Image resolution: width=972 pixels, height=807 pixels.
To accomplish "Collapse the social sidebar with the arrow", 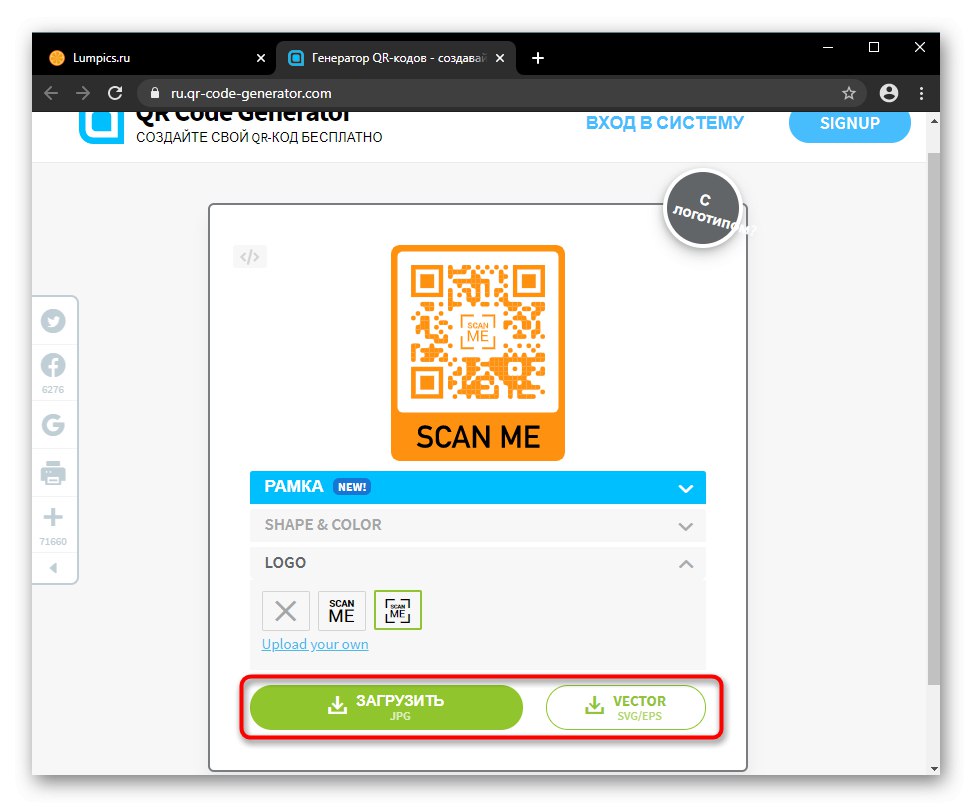I will pos(53,568).
